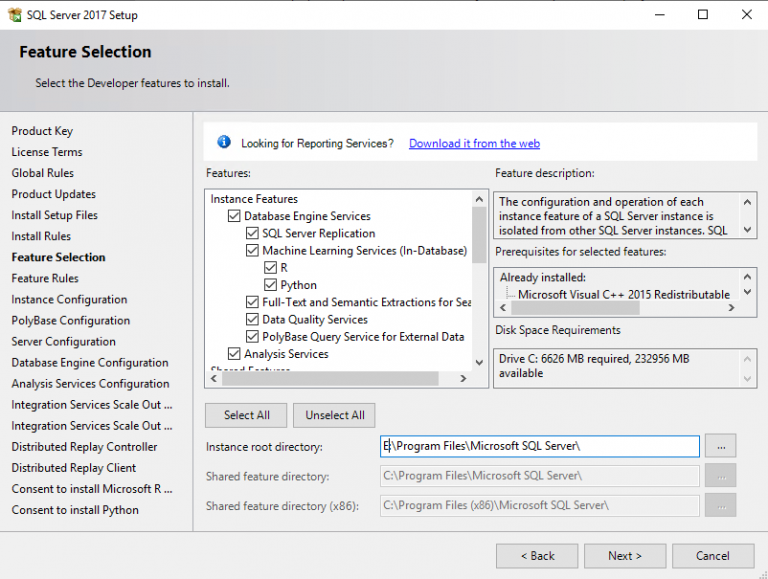The height and width of the screenshot is (579, 768).
Task: Cancel the setup wizard
Action: pos(713,556)
